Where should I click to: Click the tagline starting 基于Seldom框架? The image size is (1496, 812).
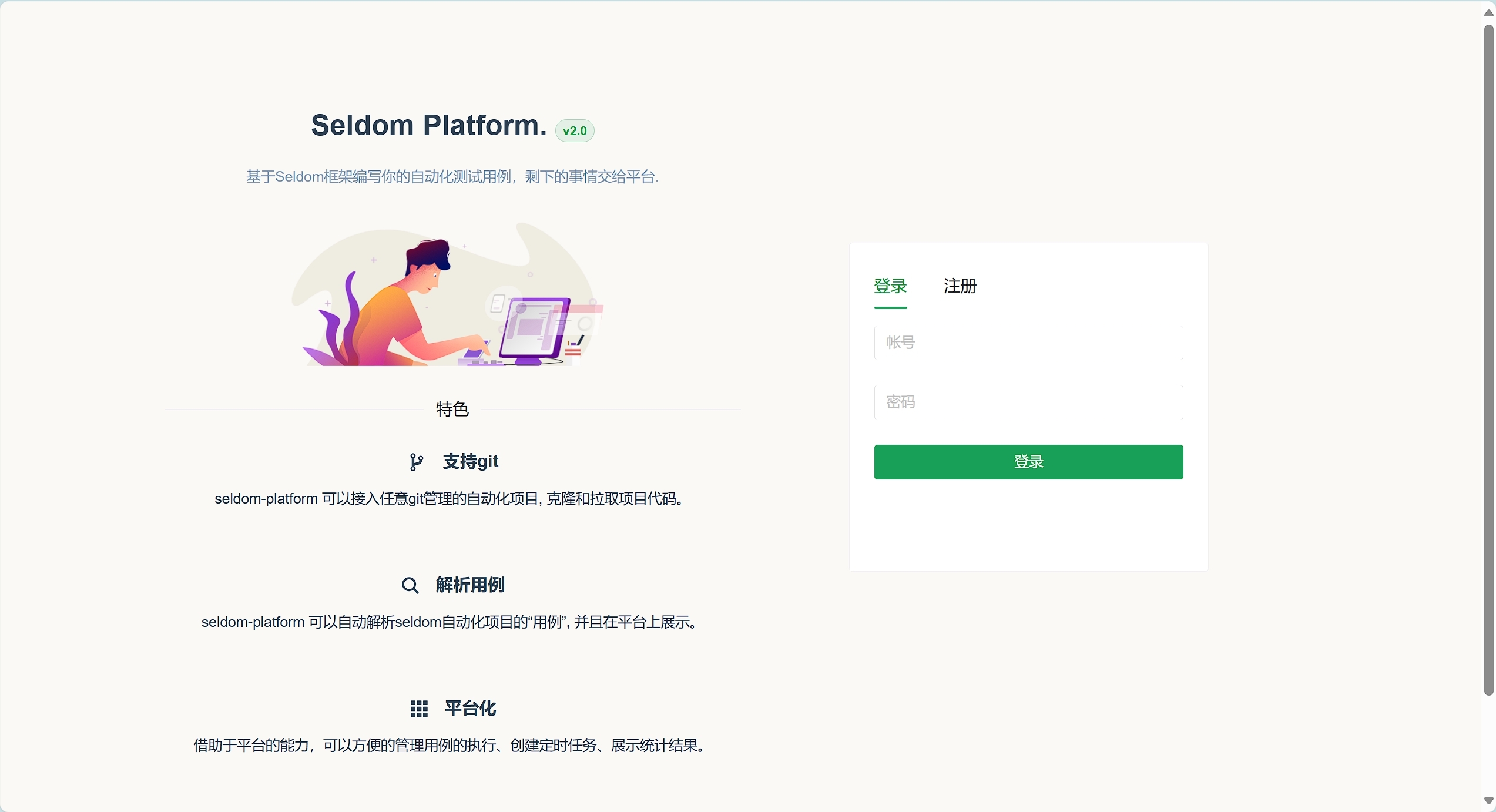[452, 177]
